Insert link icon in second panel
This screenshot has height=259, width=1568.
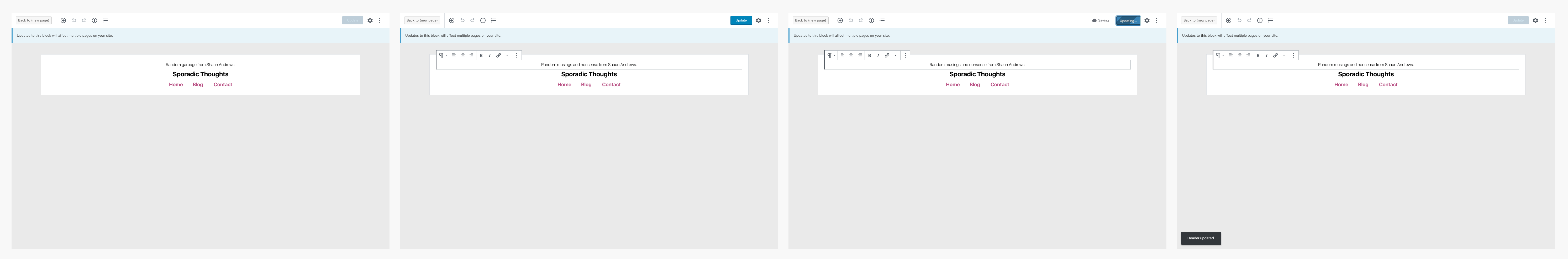click(498, 55)
